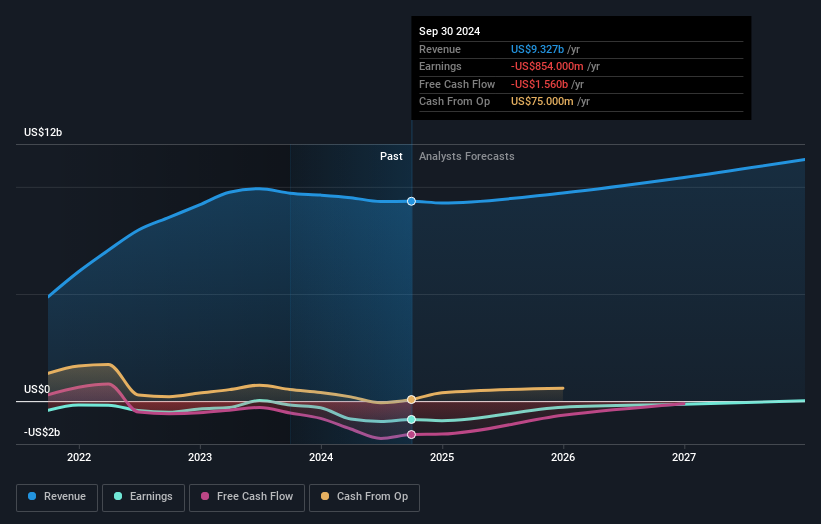Select the 2027 year on the timeline axis

click(684, 458)
